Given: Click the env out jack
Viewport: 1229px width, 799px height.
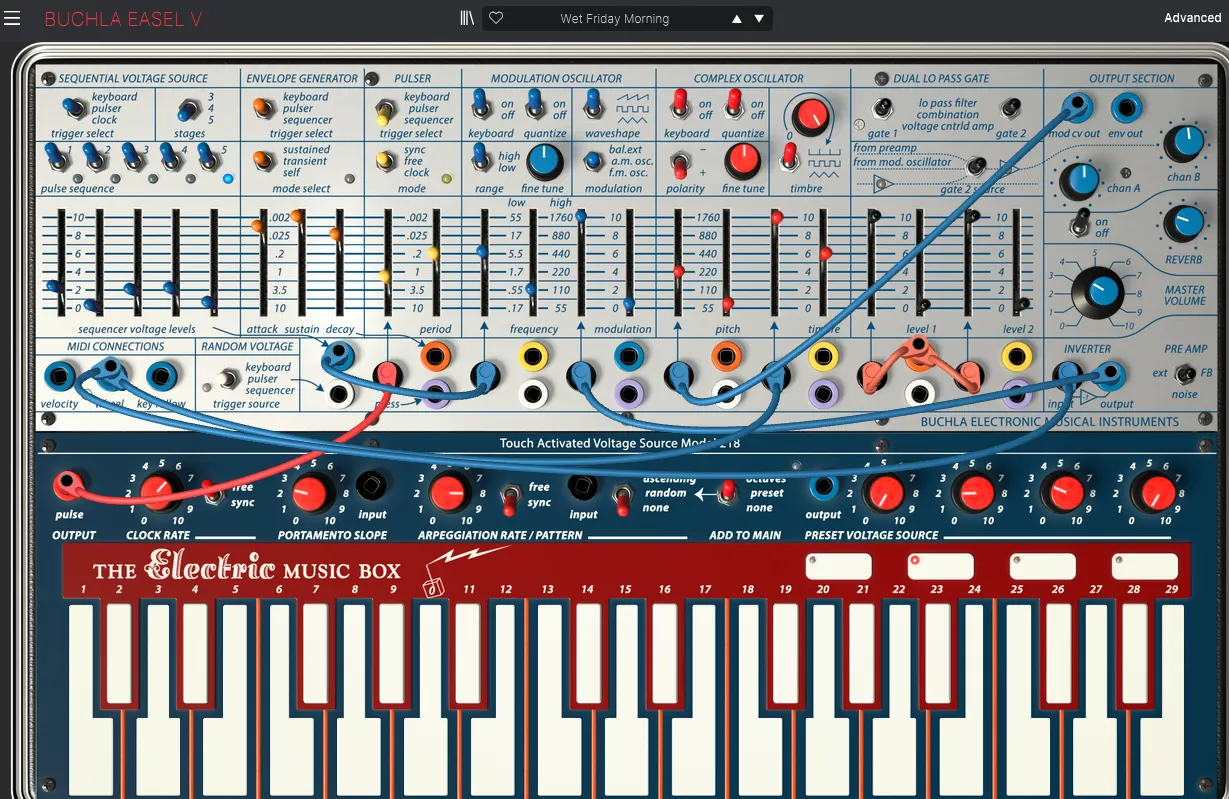Looking at the screenshot, I should [x=1125, y=107].
